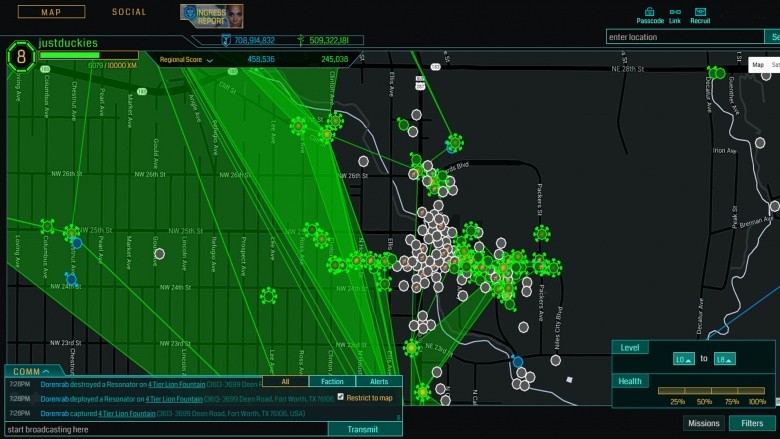Click the Filters button
Viewport: 780px width, 439px height.
click(752, 423)
